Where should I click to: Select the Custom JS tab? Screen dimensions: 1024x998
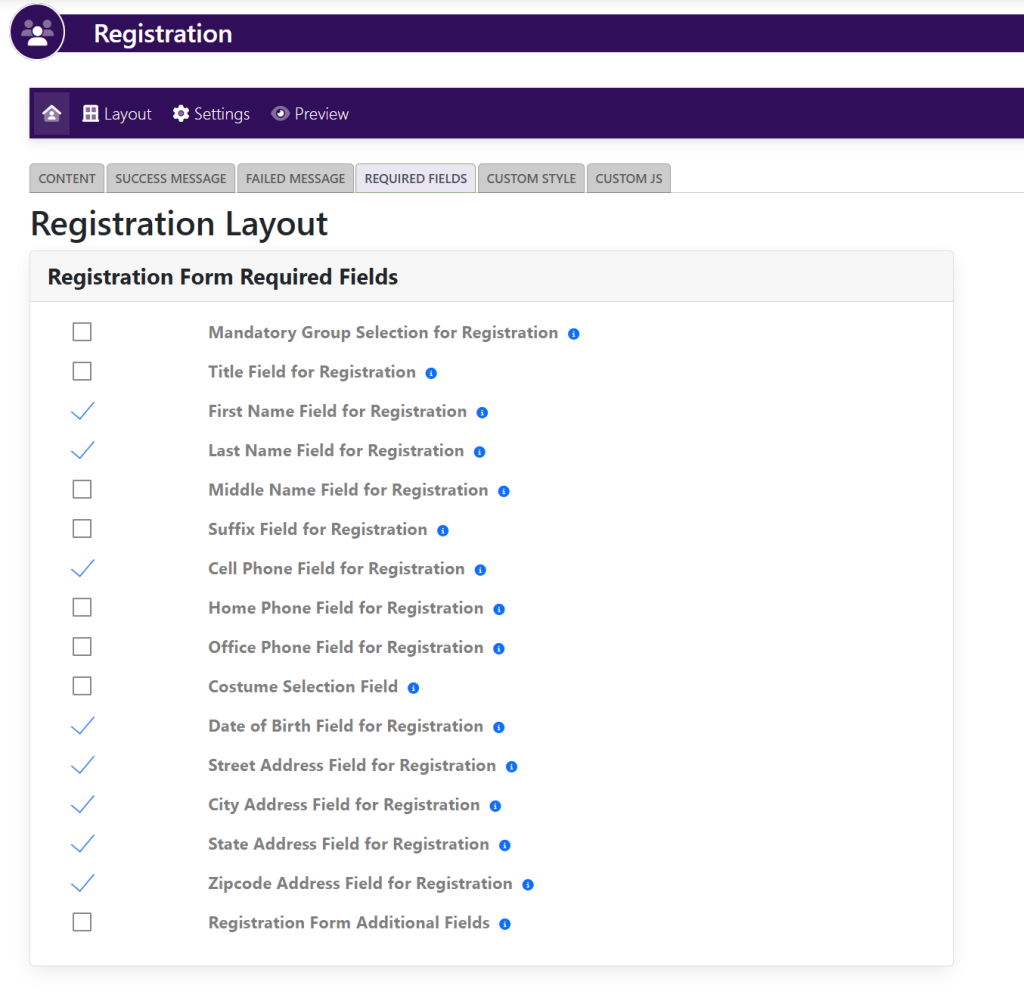pos(628,178)
